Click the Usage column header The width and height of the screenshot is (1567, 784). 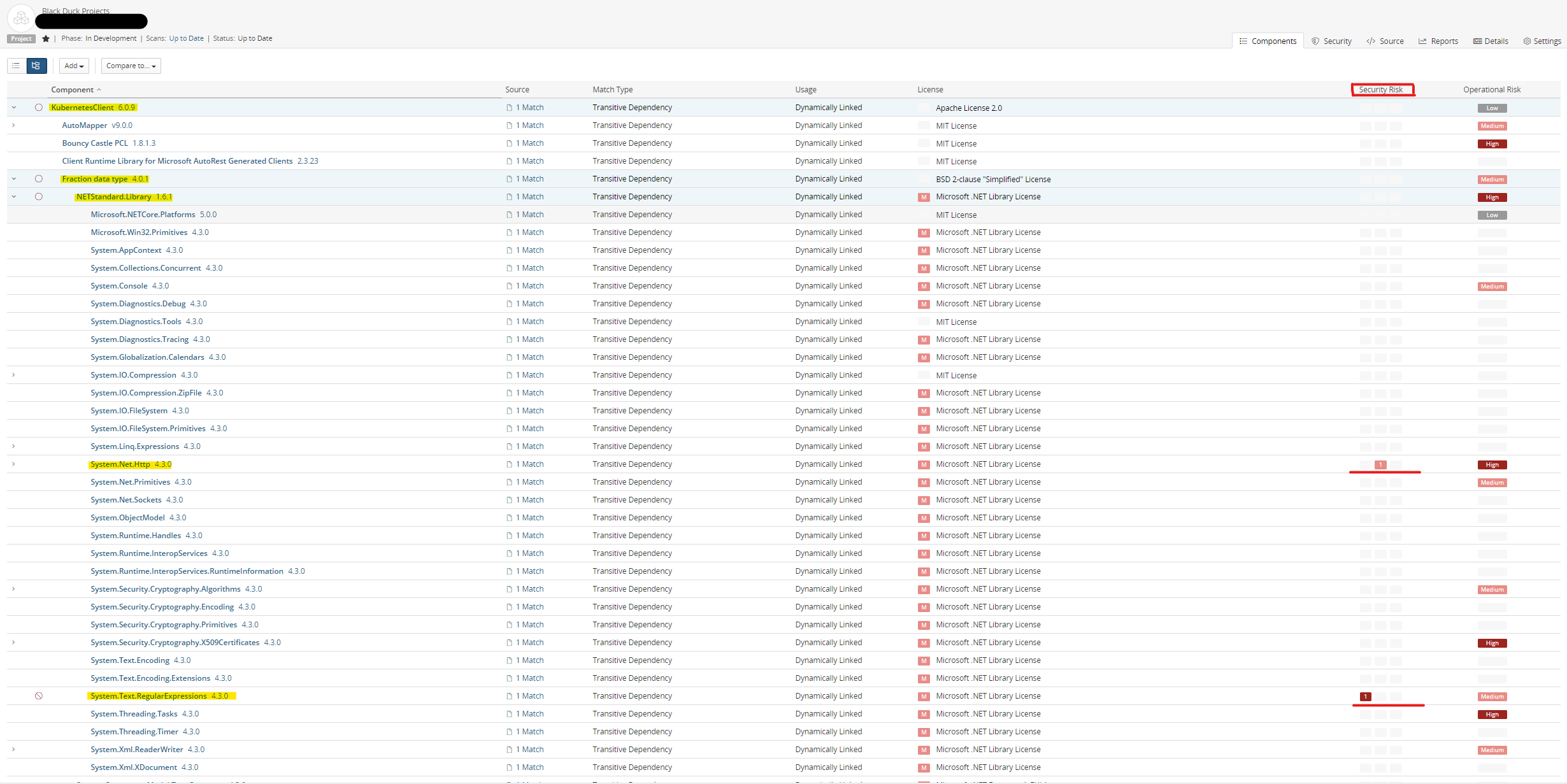tap(806, 90)
